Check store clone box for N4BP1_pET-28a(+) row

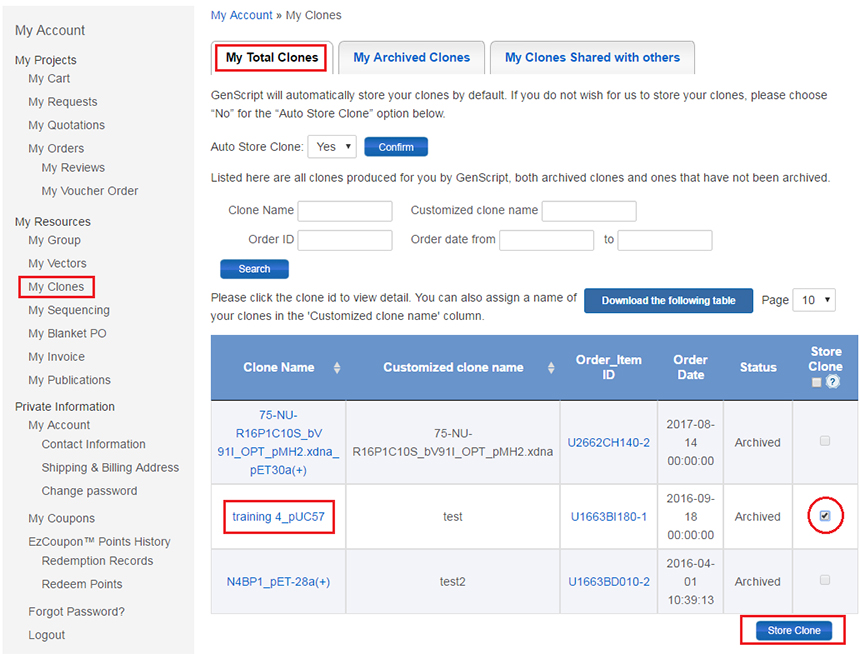pos(824,580)
